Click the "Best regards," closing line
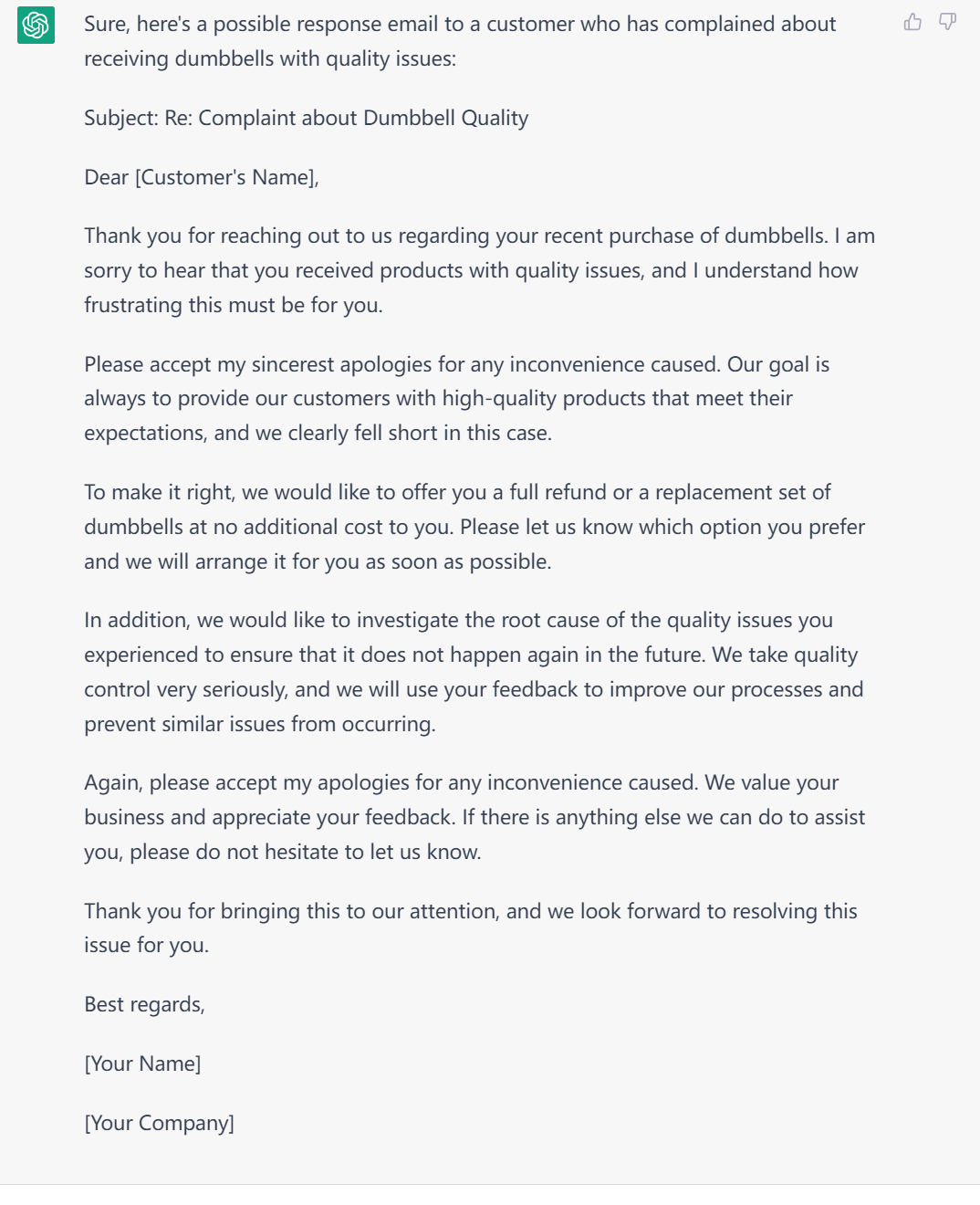980x1205 pixels. click(144, 1004)
